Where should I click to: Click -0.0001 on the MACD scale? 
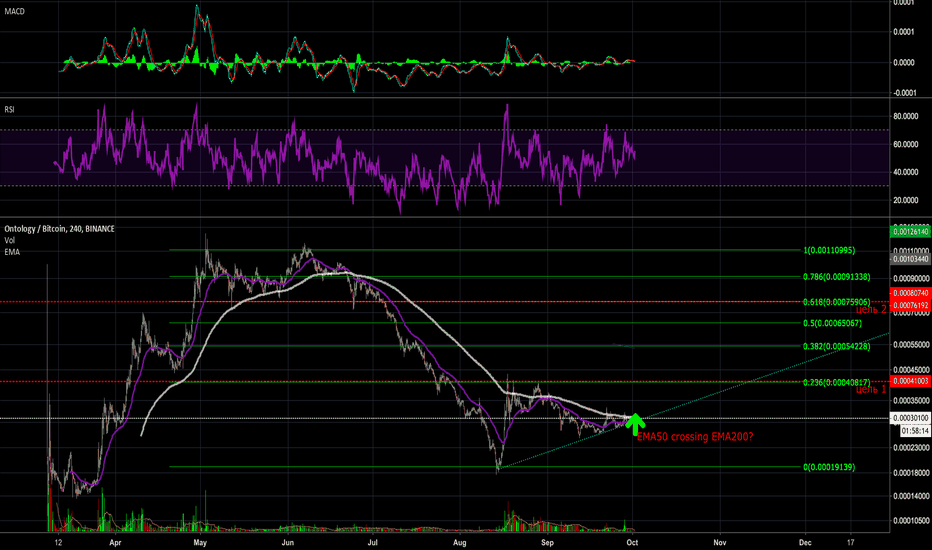[904, 93]
